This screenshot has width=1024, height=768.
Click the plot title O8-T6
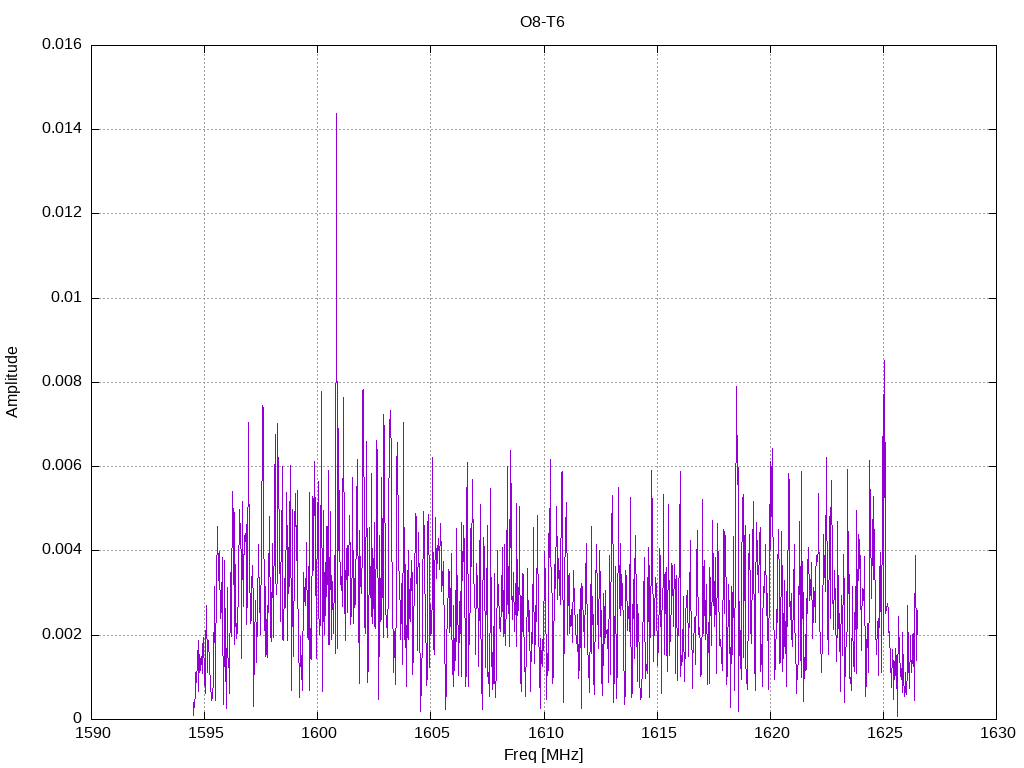click(x=542, y=22)
